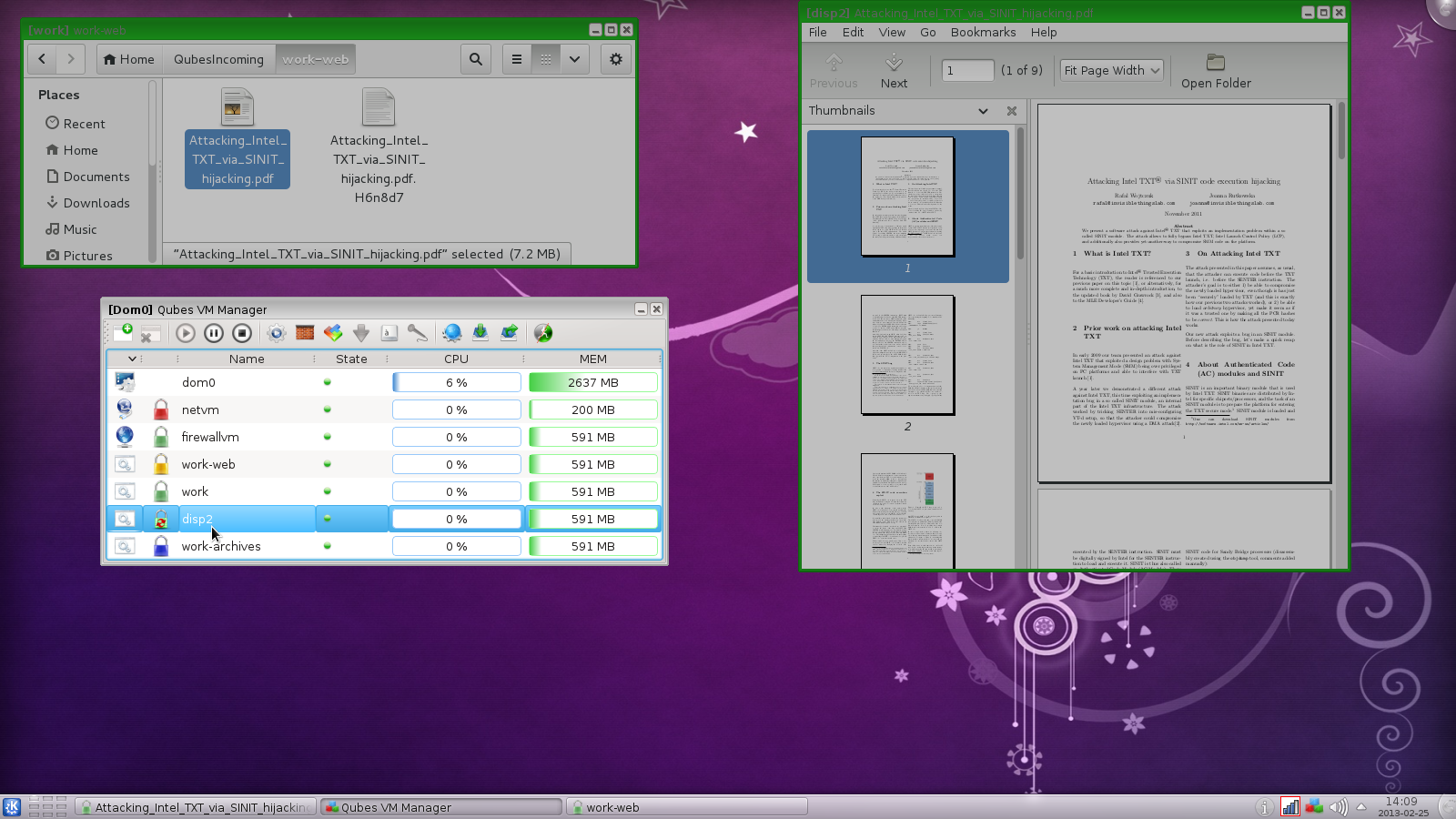The width and height of the screenshot is (1456, 819).
Task: Click the Remove VM icon in Qubes toolbar
Action: click(150, 333)
